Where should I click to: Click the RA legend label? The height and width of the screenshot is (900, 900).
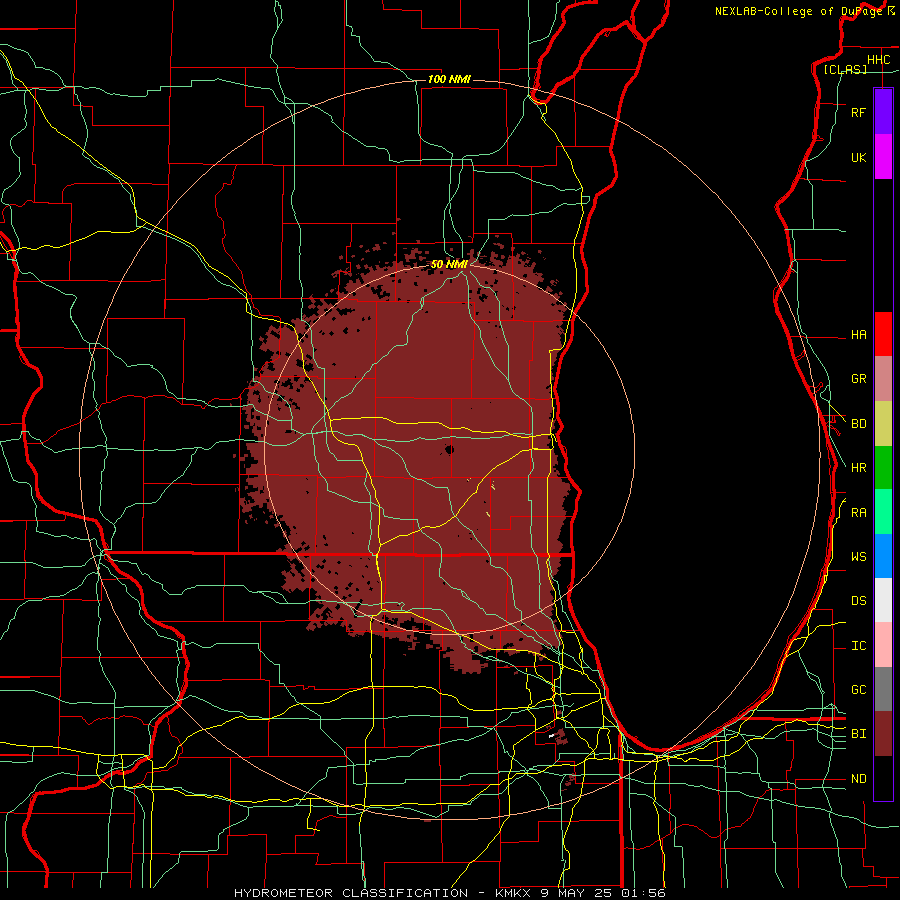[859, 513]
